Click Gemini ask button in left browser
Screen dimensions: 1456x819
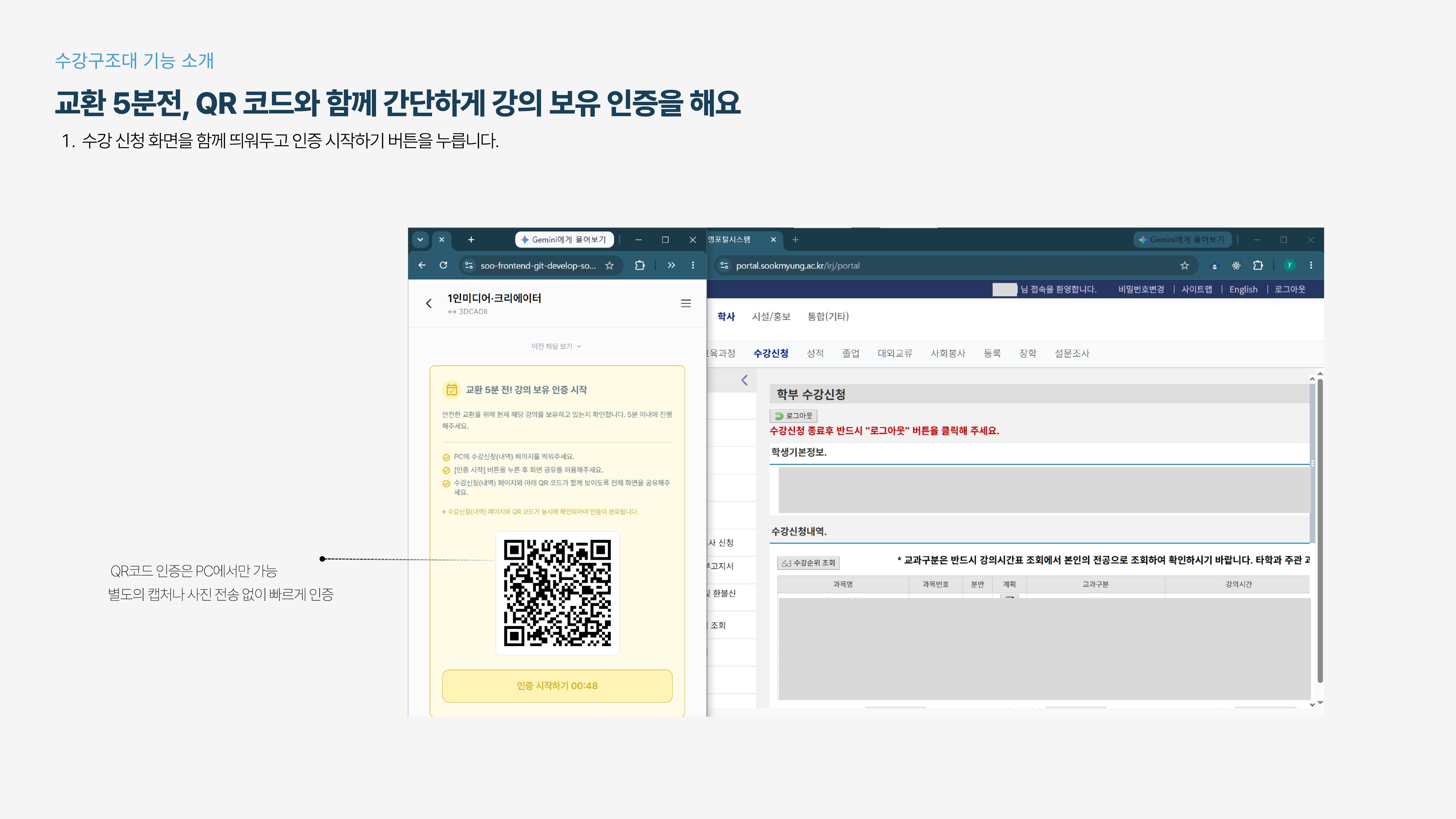coord(563,240)
